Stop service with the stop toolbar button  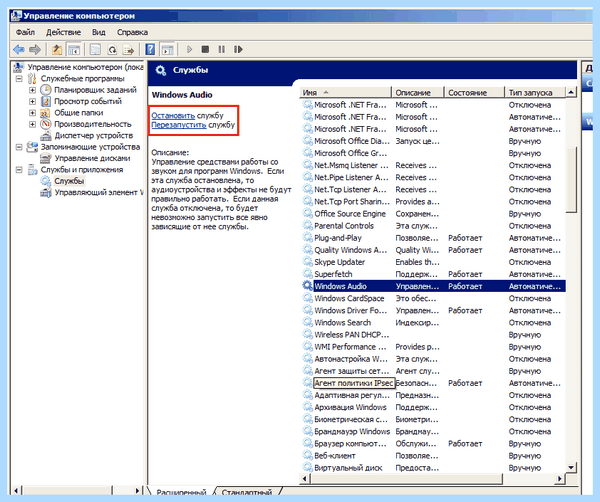[205, 49]
